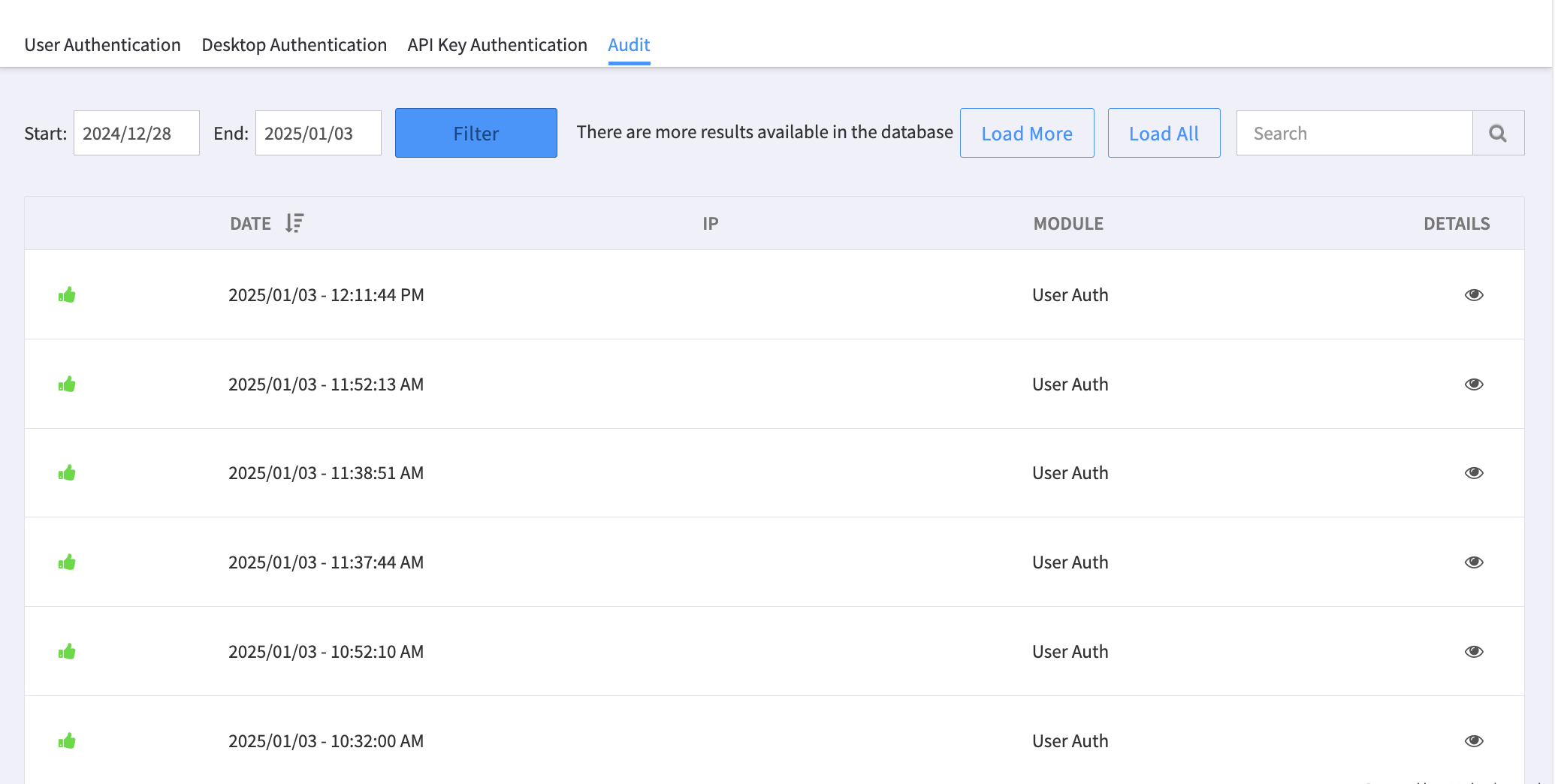Load More audit results

coord(1027,133)
